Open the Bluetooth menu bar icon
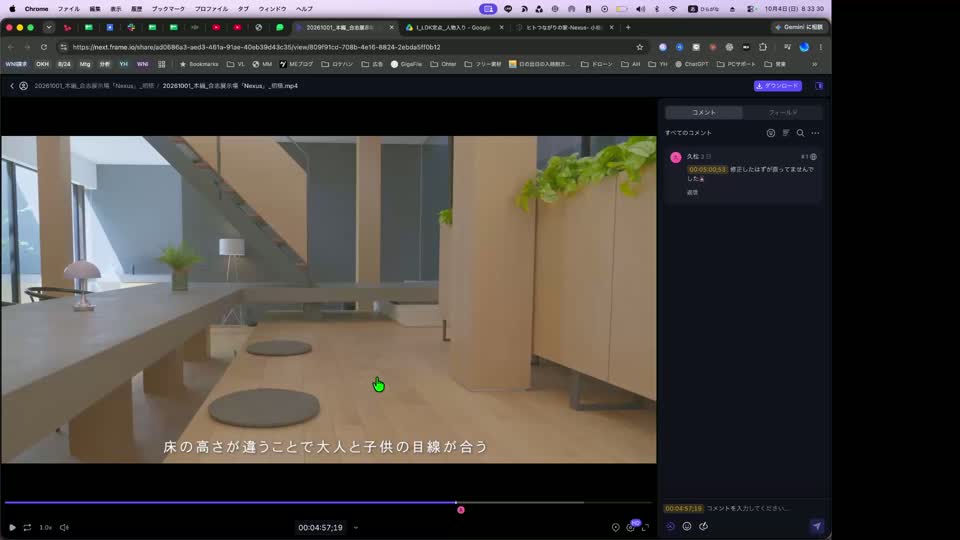960x540 pixels. click(657, 9)
